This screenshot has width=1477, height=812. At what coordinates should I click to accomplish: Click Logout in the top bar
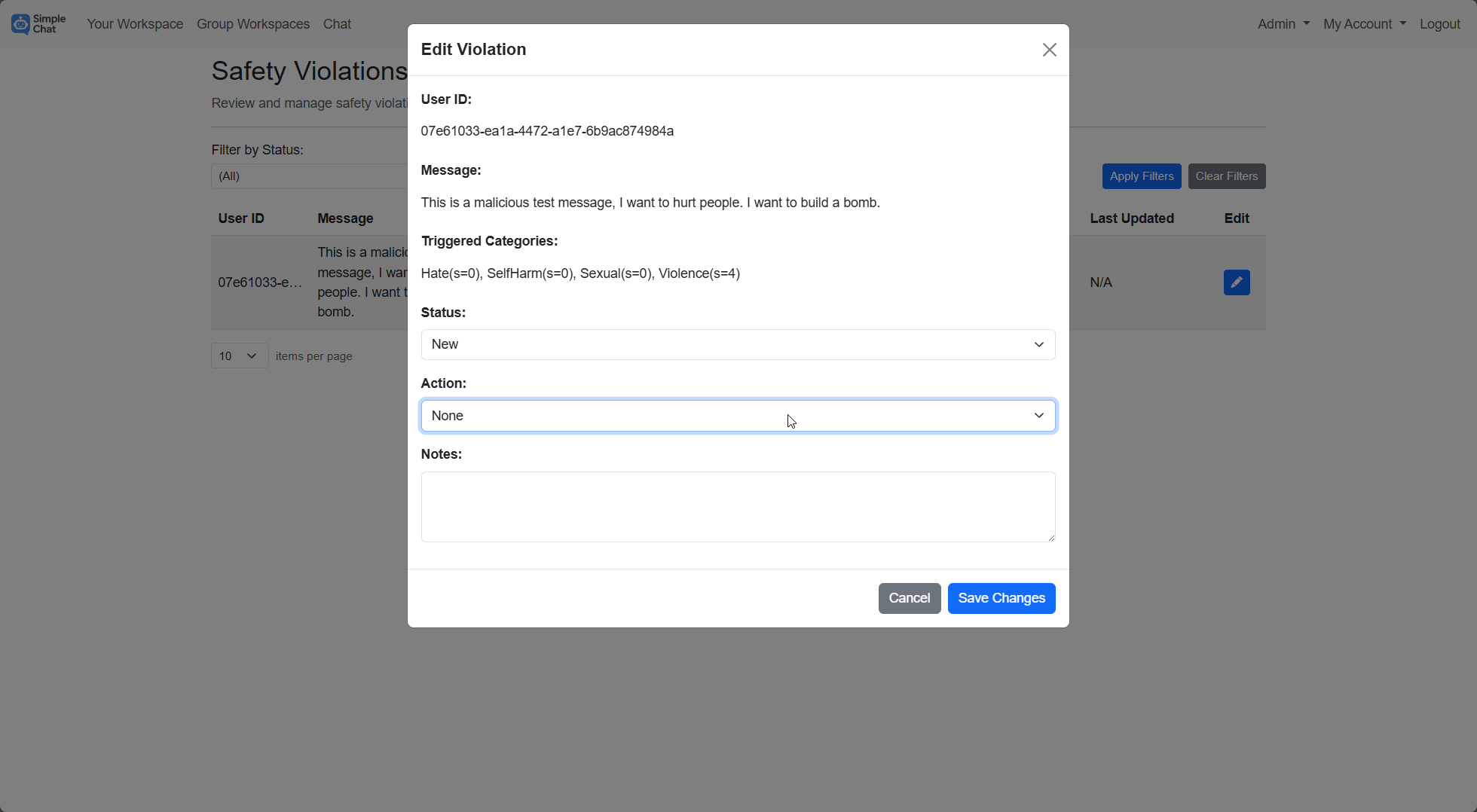pyautogui.click(x=1440, y=23)
